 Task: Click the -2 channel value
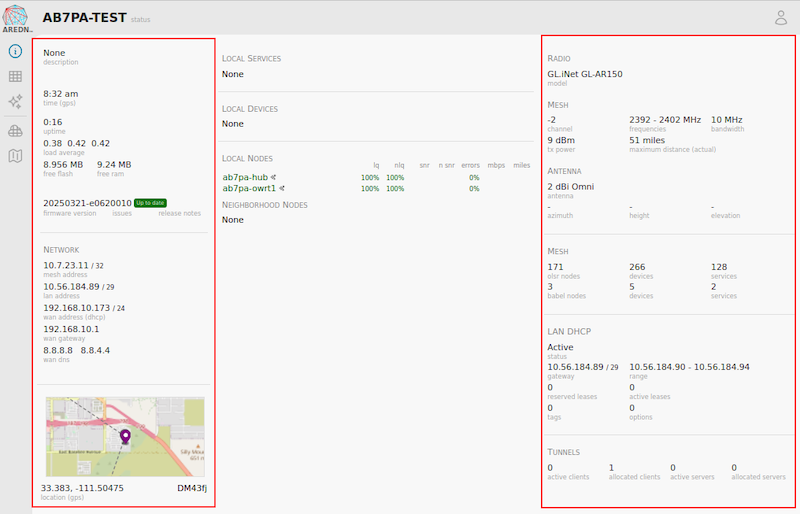pos(552,120)
